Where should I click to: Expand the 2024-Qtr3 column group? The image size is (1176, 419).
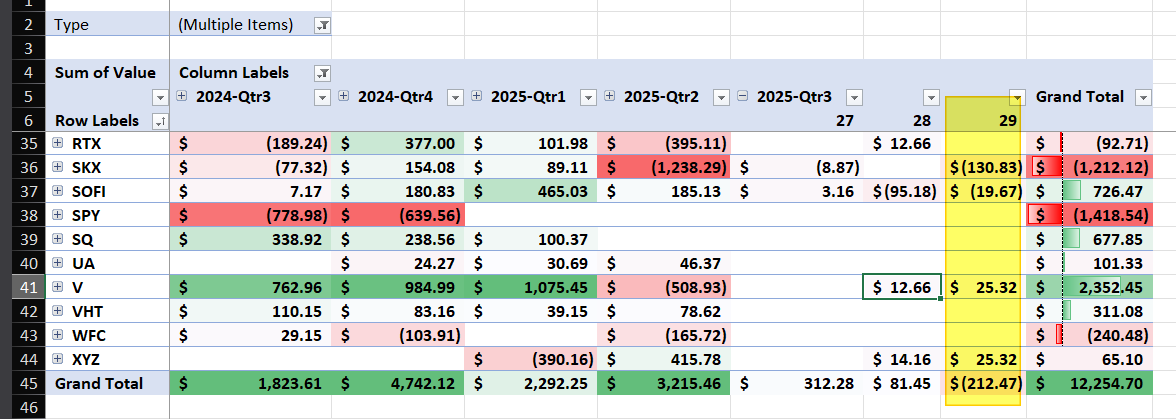[x=183, y=96]
